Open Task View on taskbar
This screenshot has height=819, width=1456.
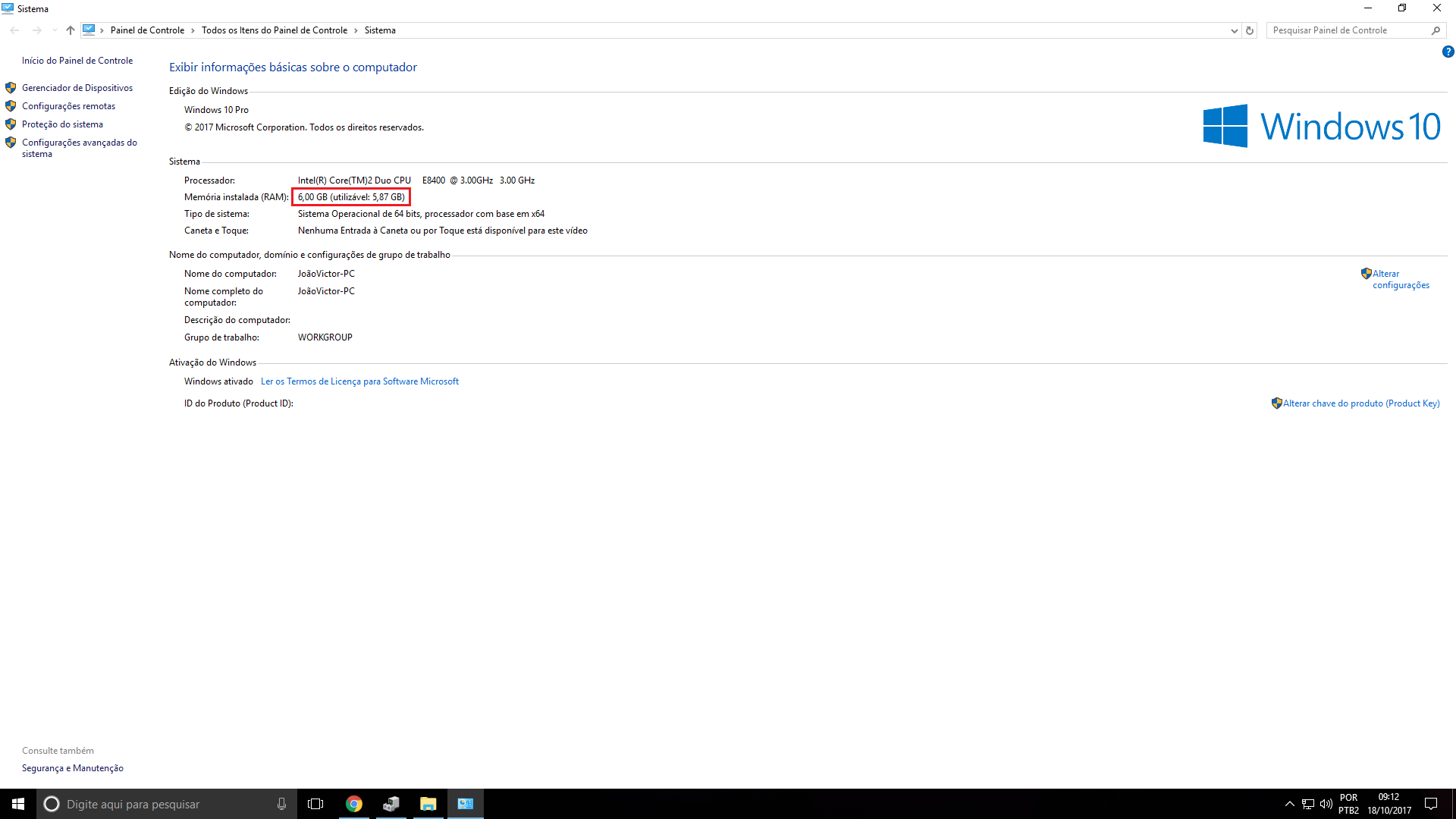(315, 804)
